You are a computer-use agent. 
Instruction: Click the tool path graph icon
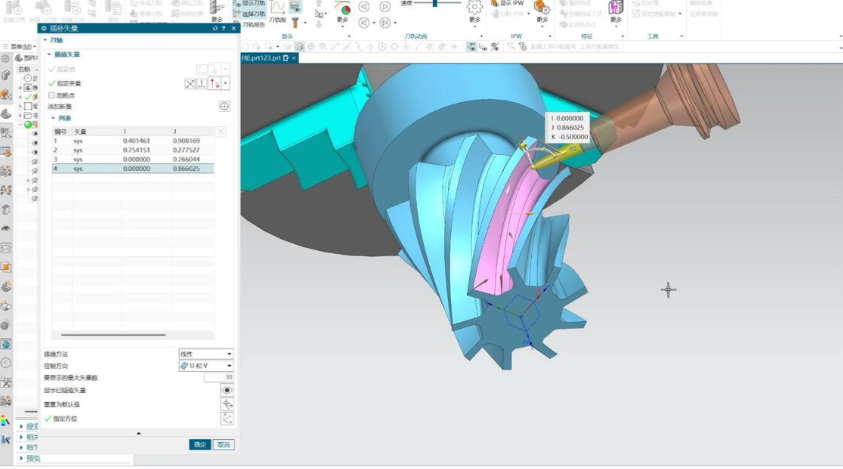pyautogui.click(x=277, y=8)
